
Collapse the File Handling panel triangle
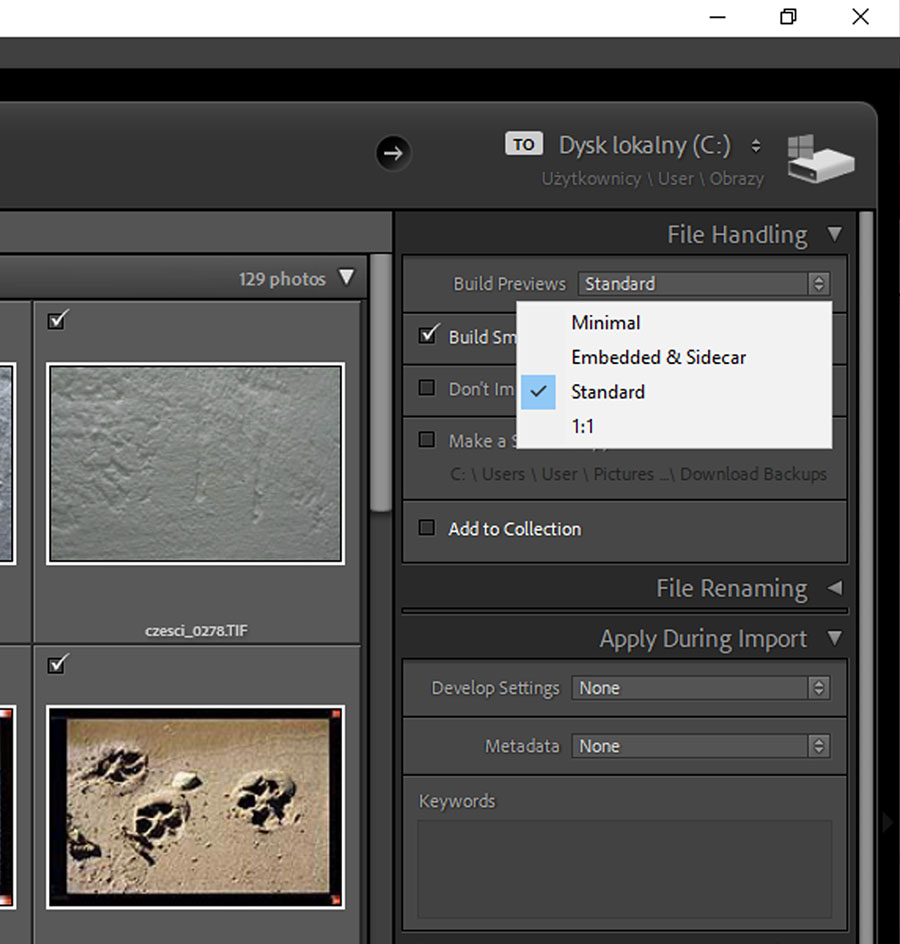pos(835,235)
